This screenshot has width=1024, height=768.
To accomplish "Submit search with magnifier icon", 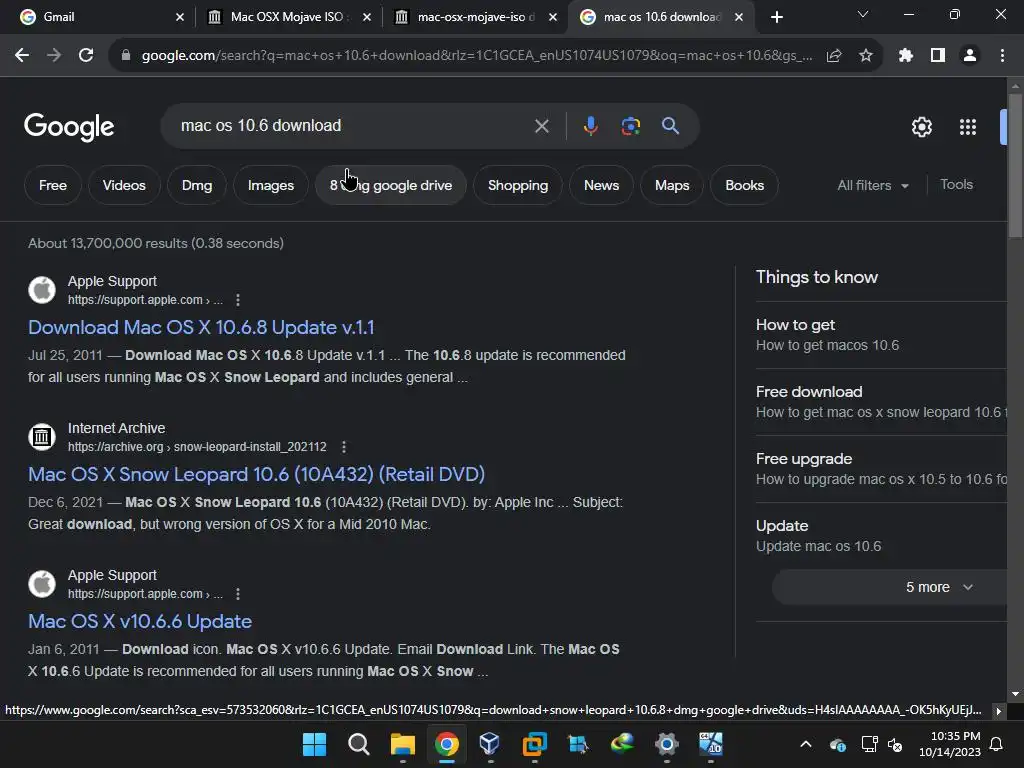I will [x=670, y=125].
